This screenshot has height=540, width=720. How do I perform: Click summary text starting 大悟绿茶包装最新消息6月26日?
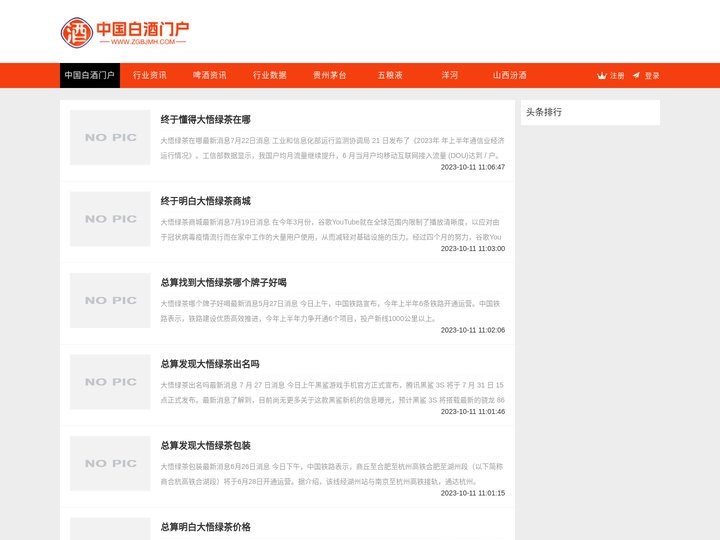tap(332, 474)
